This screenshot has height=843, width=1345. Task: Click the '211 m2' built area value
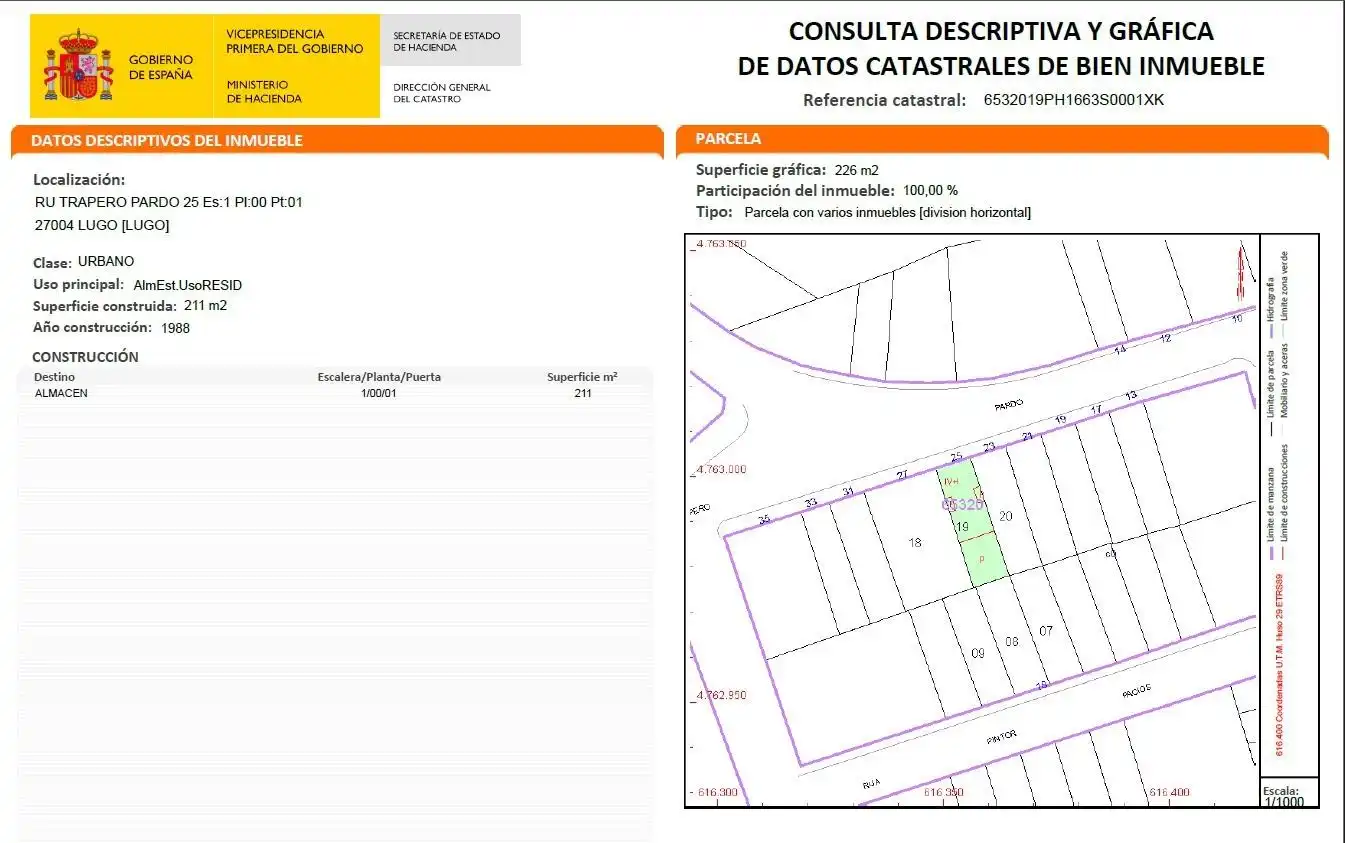205,306
